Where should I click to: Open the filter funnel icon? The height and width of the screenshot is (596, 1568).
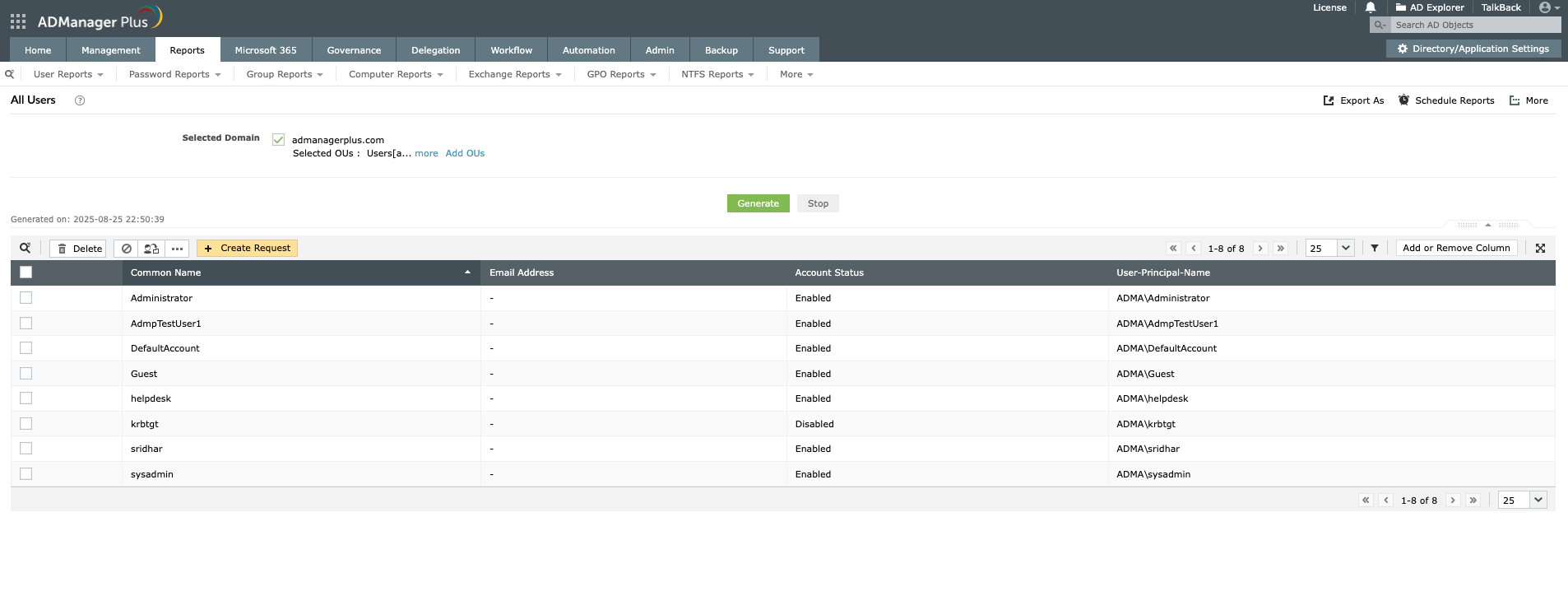1375,248
